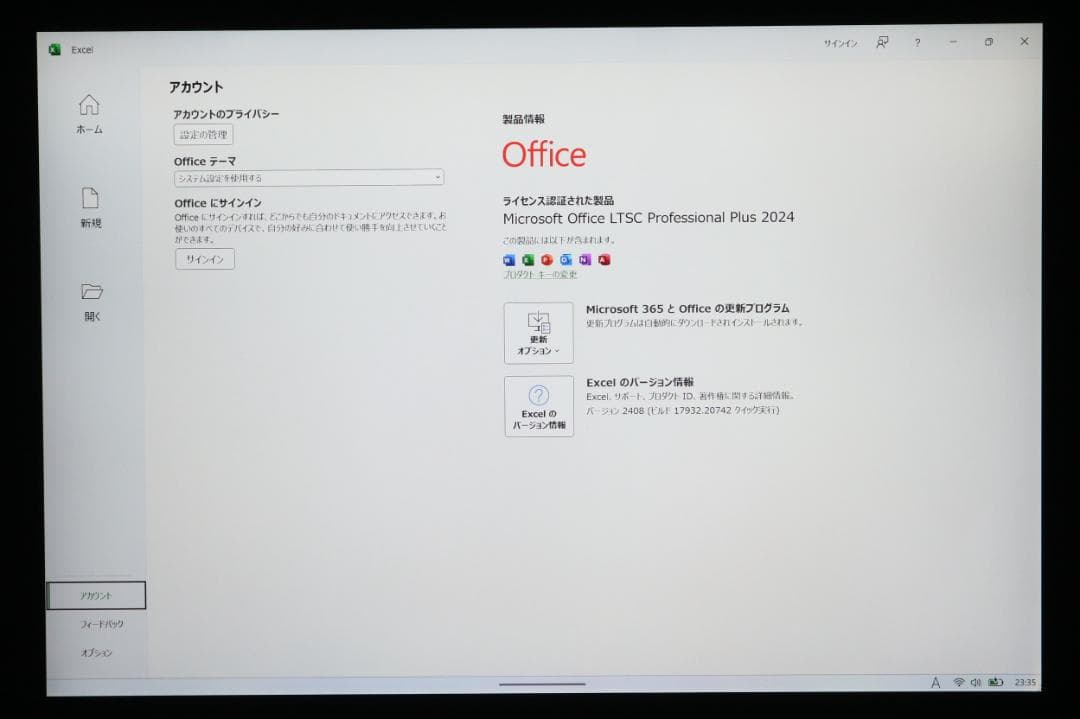Click the OneNote product icon
This screenshot has width=1080, height=719.
click(x=585, y=260)
